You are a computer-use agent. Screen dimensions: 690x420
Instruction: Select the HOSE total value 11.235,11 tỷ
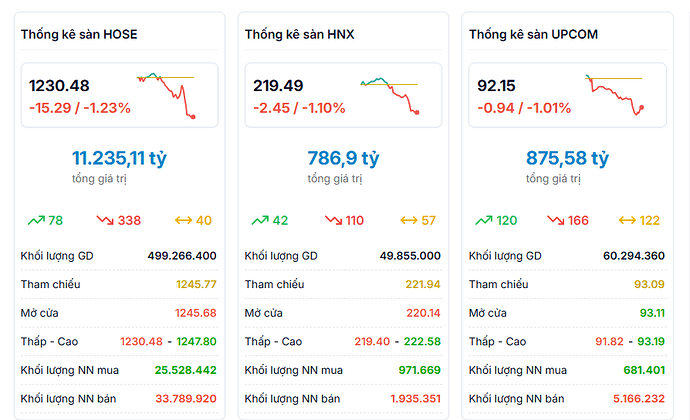point(119,157)
